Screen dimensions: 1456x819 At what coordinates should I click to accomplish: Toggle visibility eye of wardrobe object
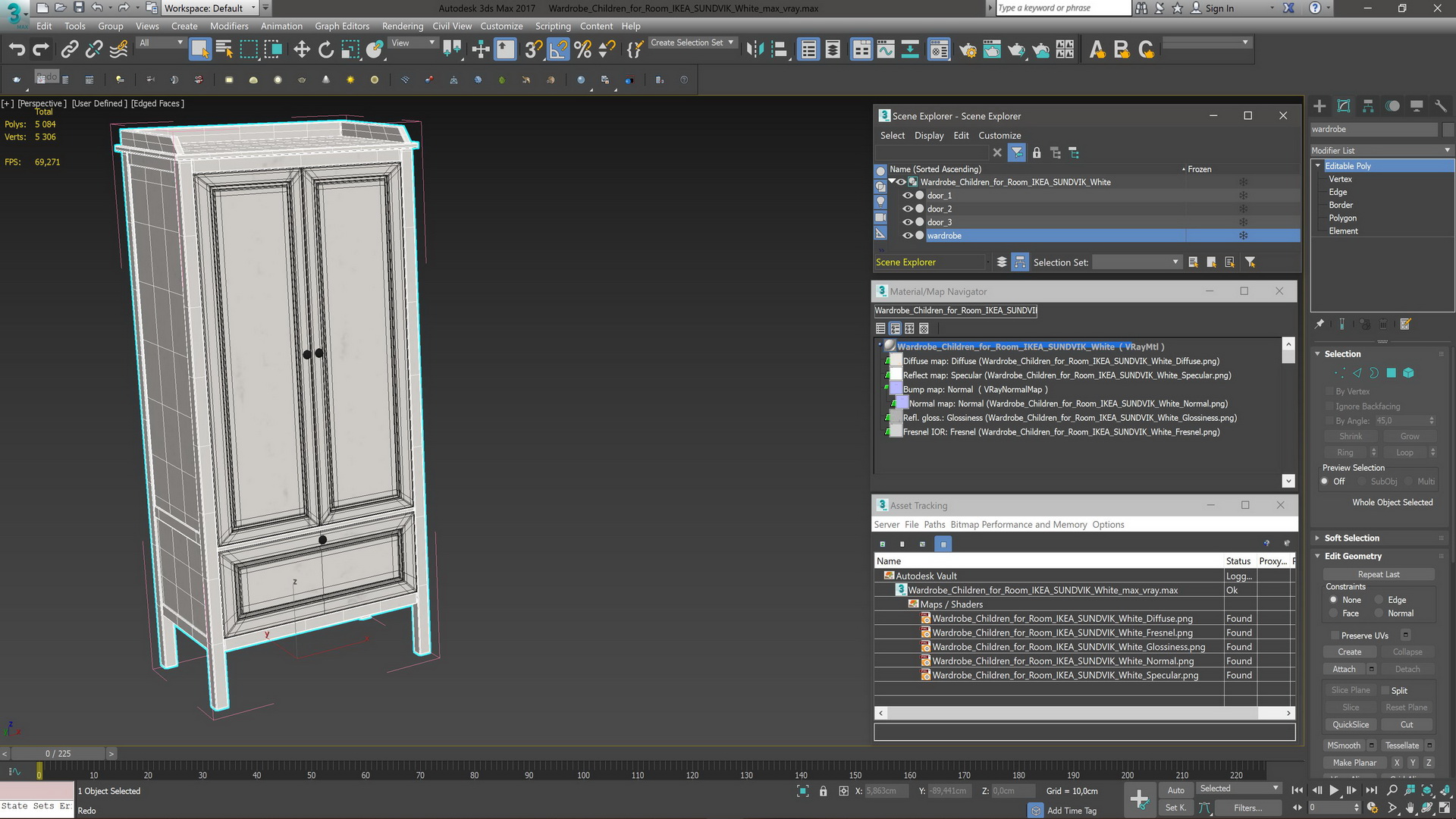pyautogui.click(x=907, y=236)
